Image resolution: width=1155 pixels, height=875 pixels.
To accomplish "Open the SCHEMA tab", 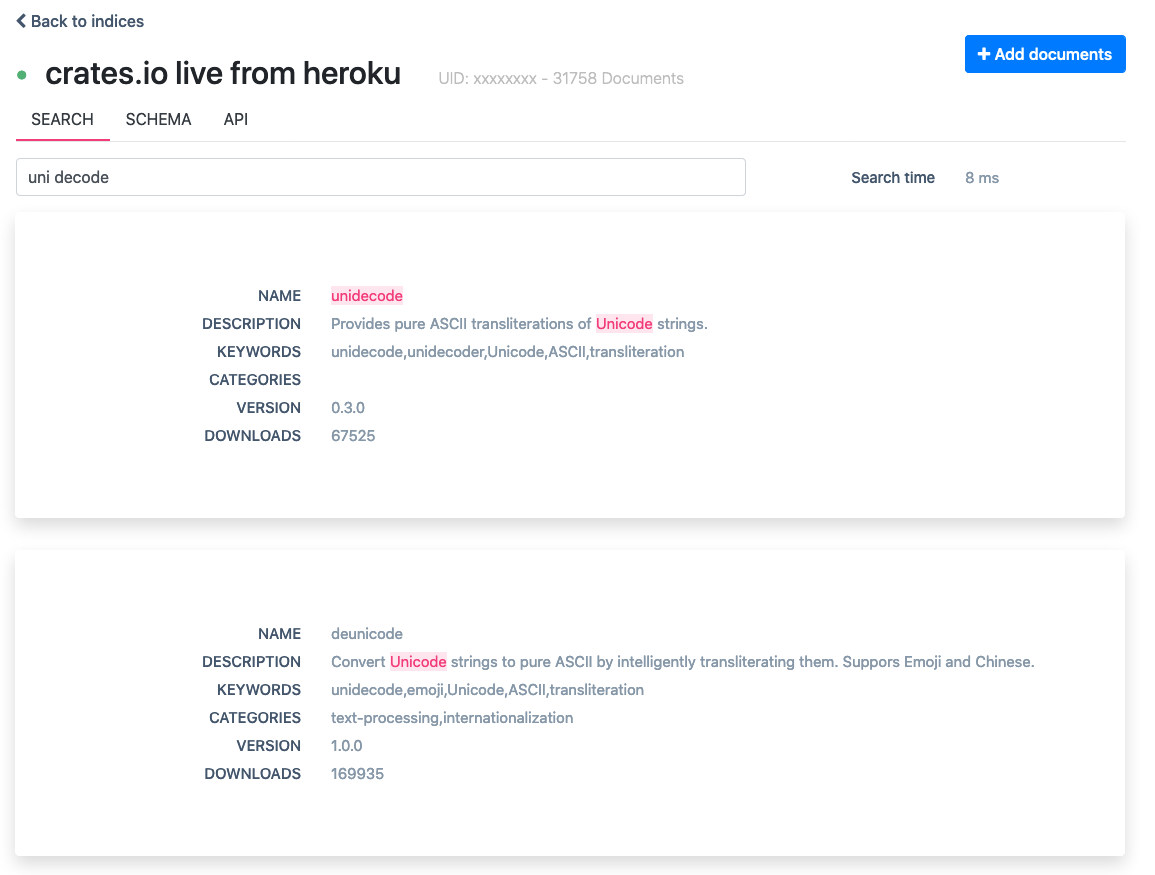I will [158, 119].
